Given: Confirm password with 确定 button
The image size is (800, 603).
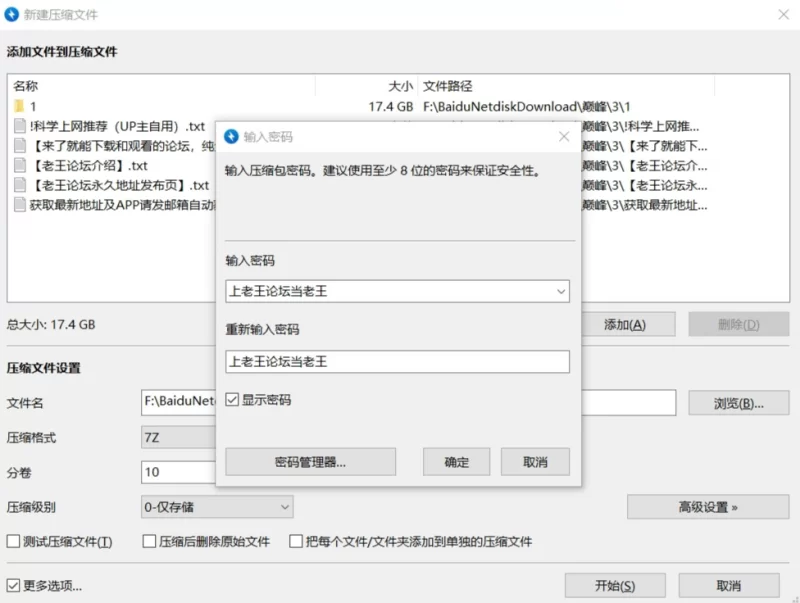Looking at the screenshot, I should [456, 462].
